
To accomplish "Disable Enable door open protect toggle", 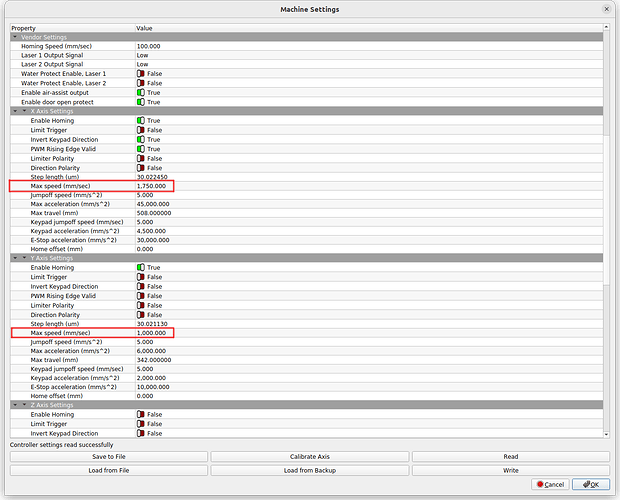I will (141, 102).
